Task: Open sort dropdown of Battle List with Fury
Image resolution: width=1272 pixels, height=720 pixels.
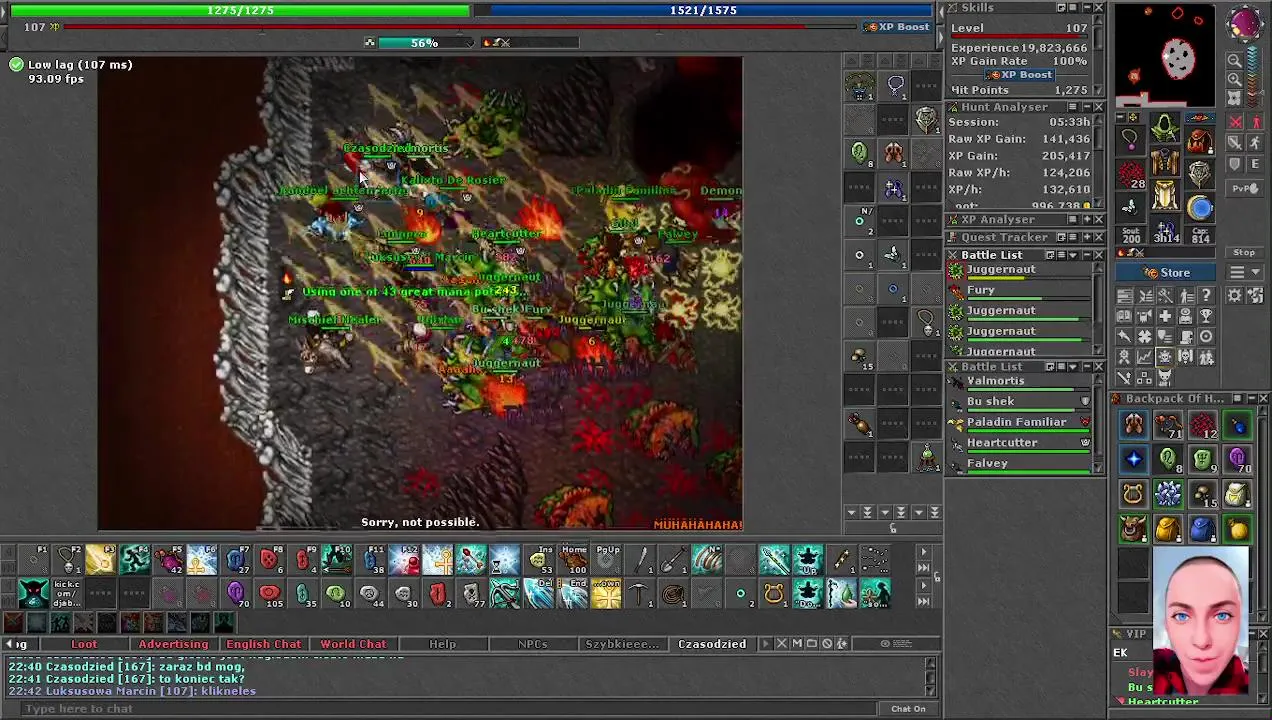Action: click(x=1071, y=255)
